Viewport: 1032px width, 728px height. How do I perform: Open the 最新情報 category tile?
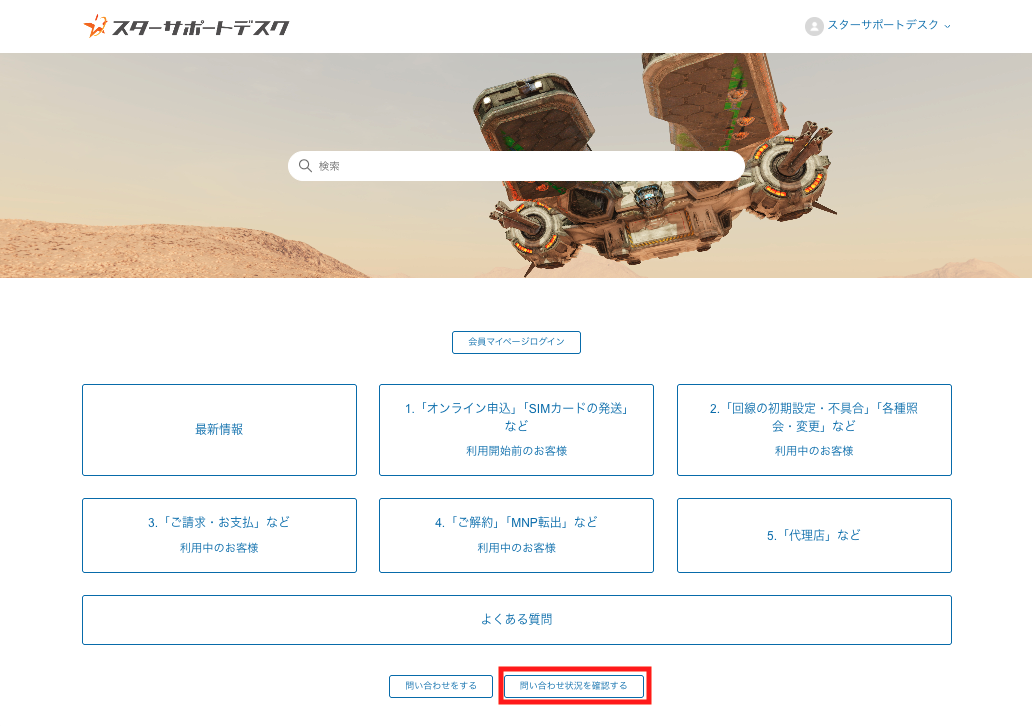tap(219, 430)
